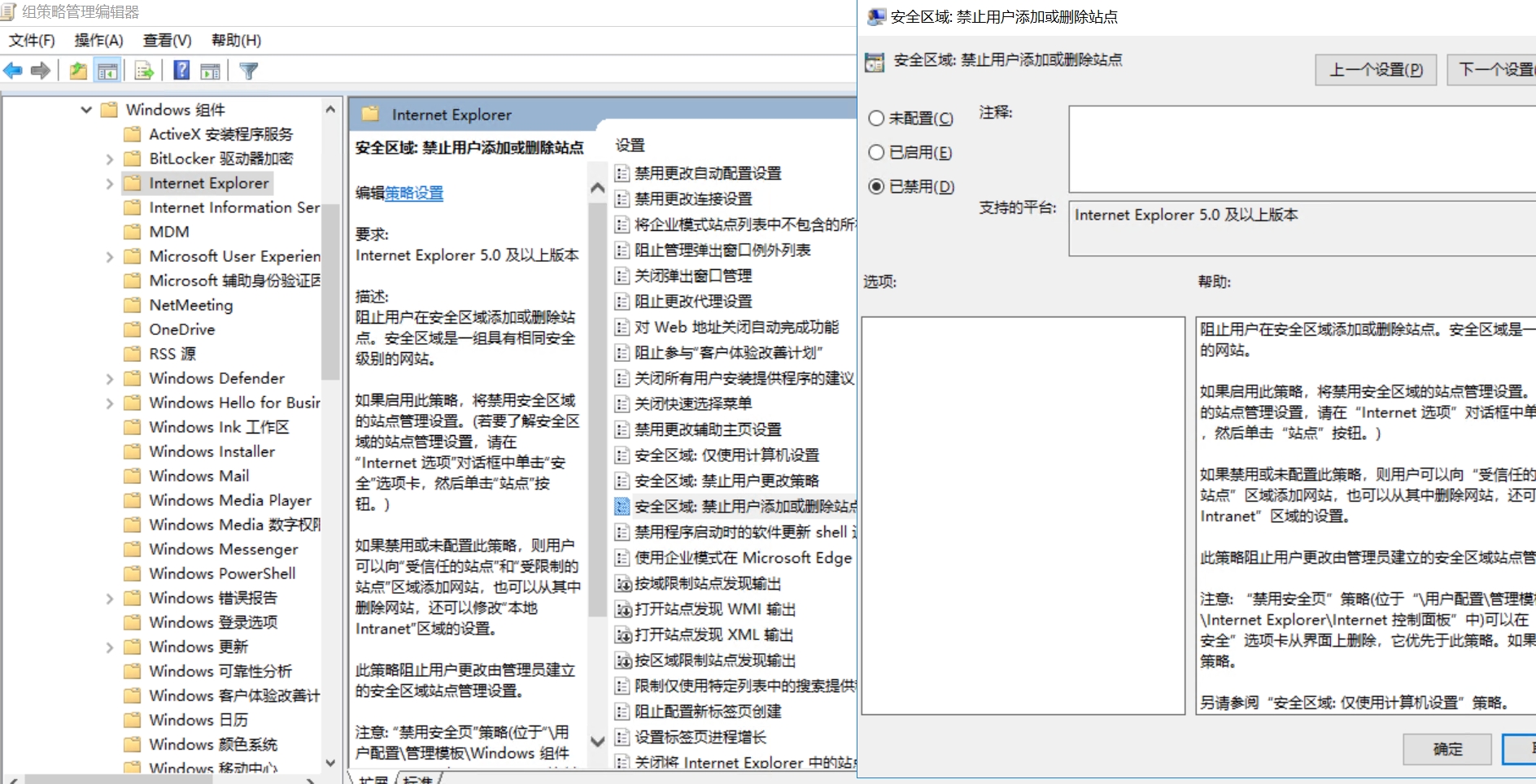Open Help via the blue question-mark icon
1536x784 pixels.
(181, 71)
